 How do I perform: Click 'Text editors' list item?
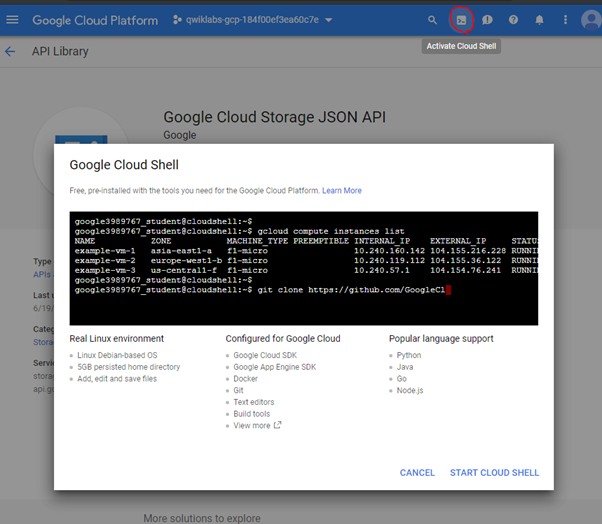[254, 402]
